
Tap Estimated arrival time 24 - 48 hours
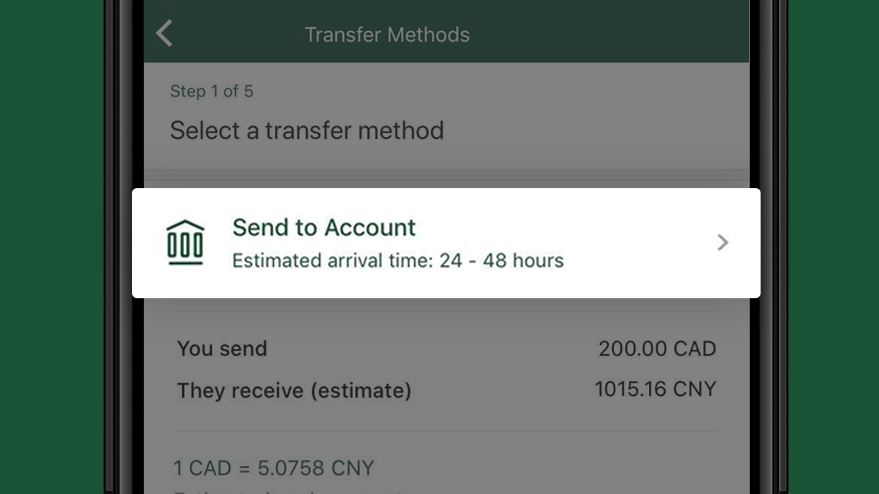point(398,261)
